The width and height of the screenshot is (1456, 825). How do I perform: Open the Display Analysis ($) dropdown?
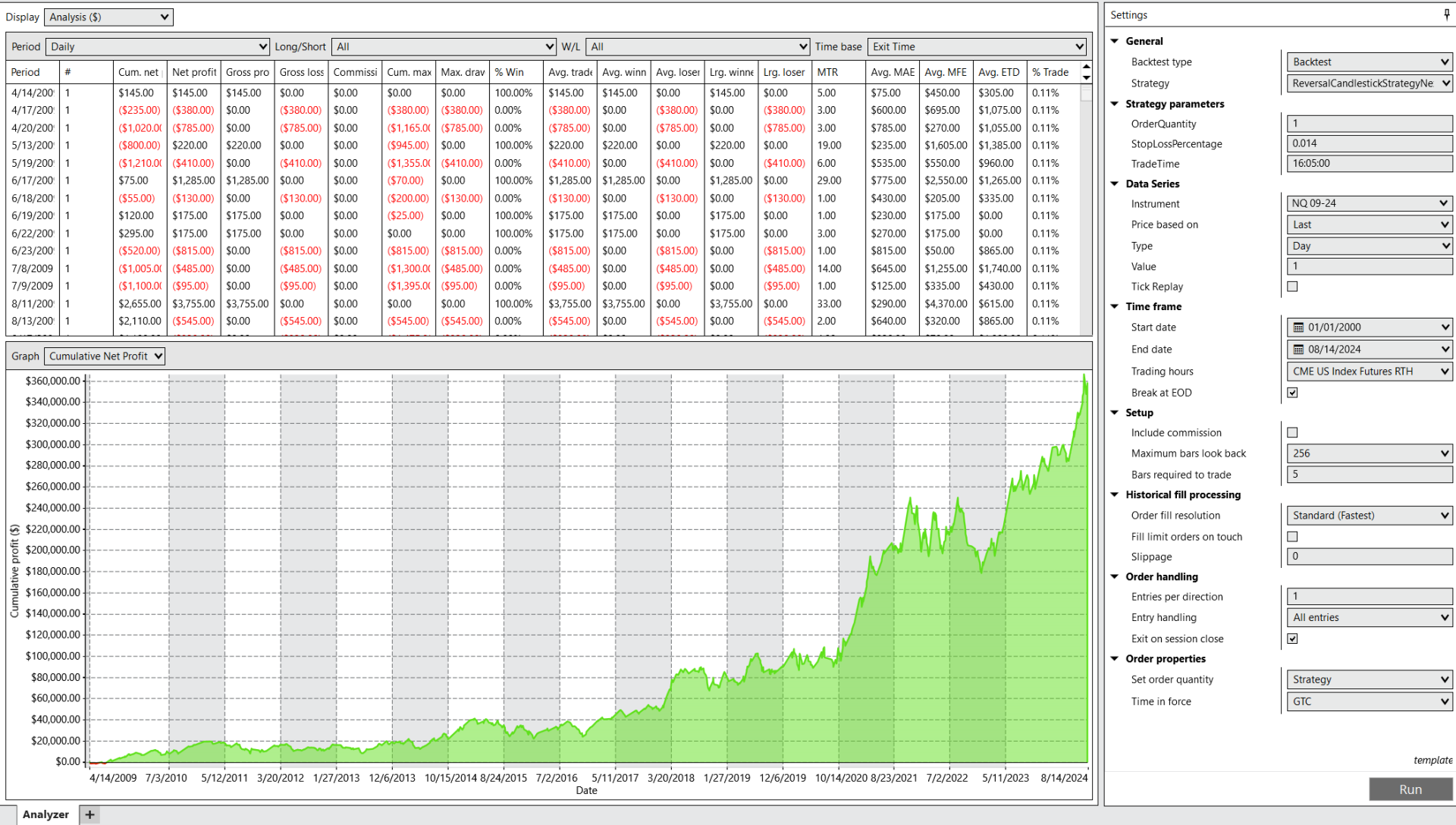[108, 17]
